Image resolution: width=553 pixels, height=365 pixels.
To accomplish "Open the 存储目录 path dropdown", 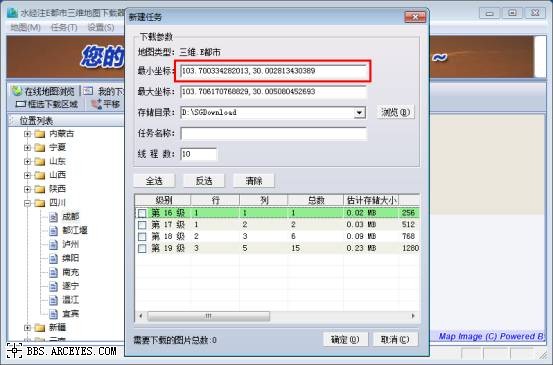I will pos(359,113).
